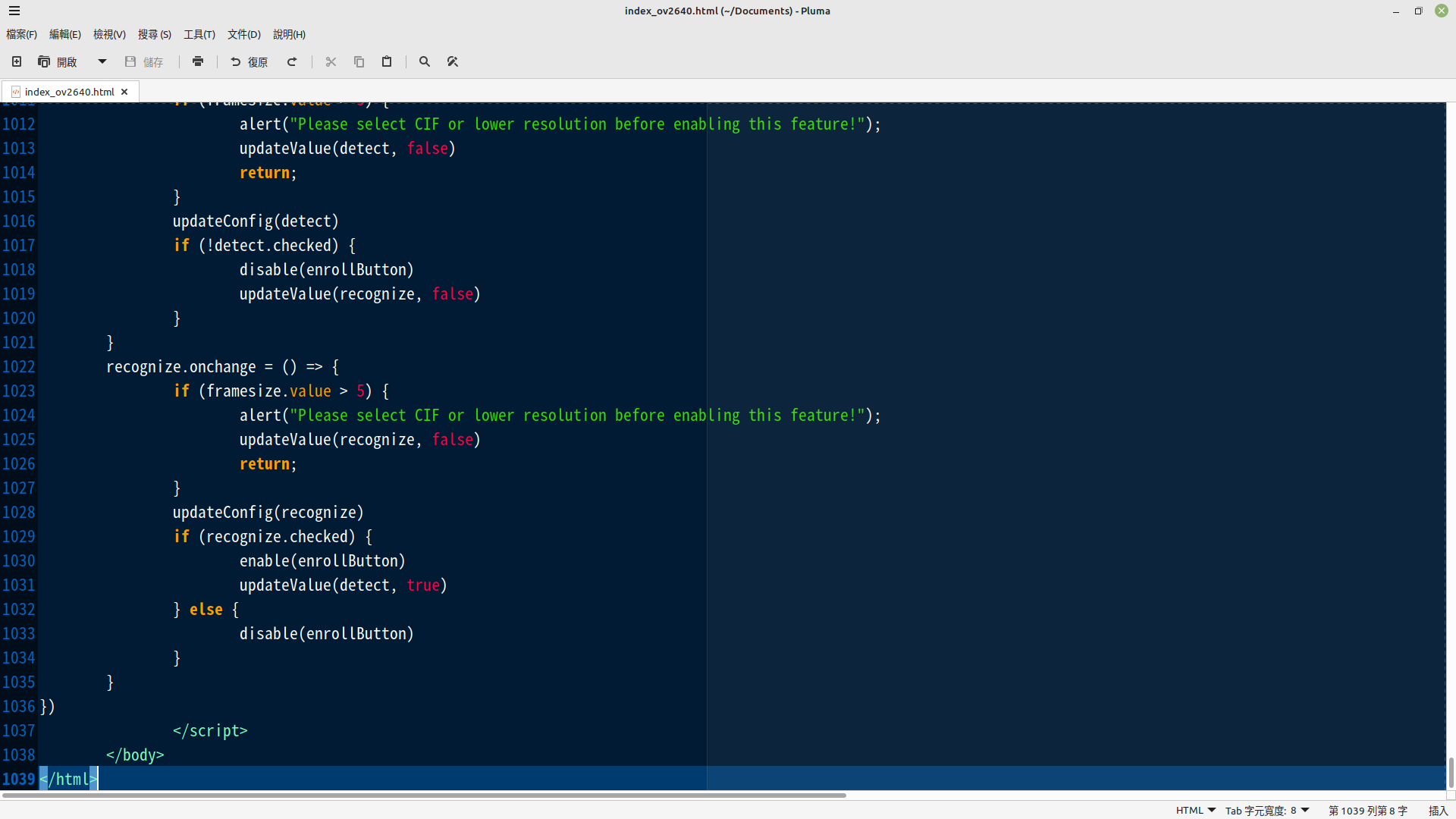Image resolution: width=1456 pixels, height=819 pixels.
Task: Click the vertical scrollbar thumb
Action: pos(1451,773)
